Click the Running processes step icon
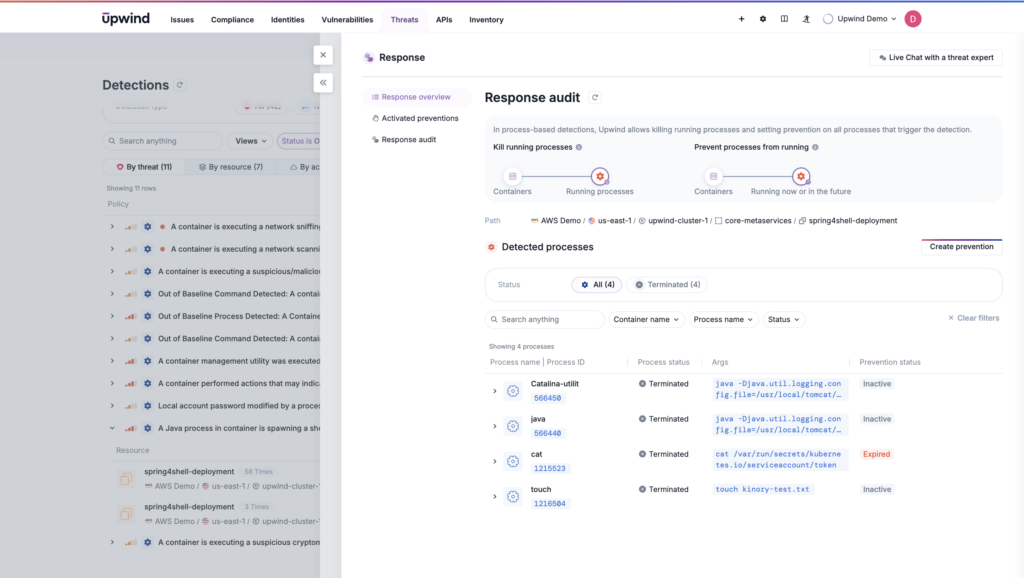1024x578 pixels. pos(600,176)
